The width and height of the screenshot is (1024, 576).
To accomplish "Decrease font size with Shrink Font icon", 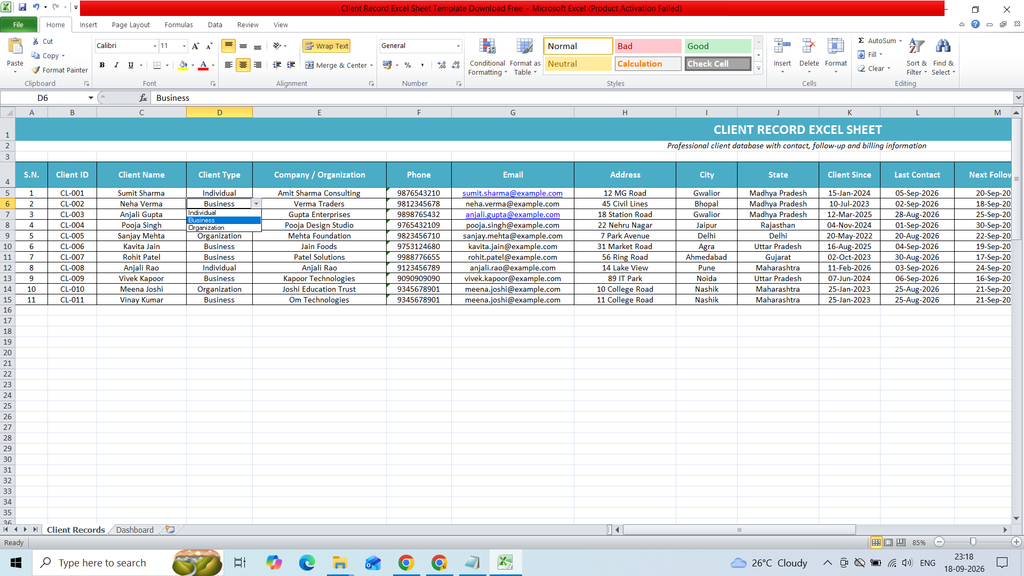I will (x=209, y=46).
